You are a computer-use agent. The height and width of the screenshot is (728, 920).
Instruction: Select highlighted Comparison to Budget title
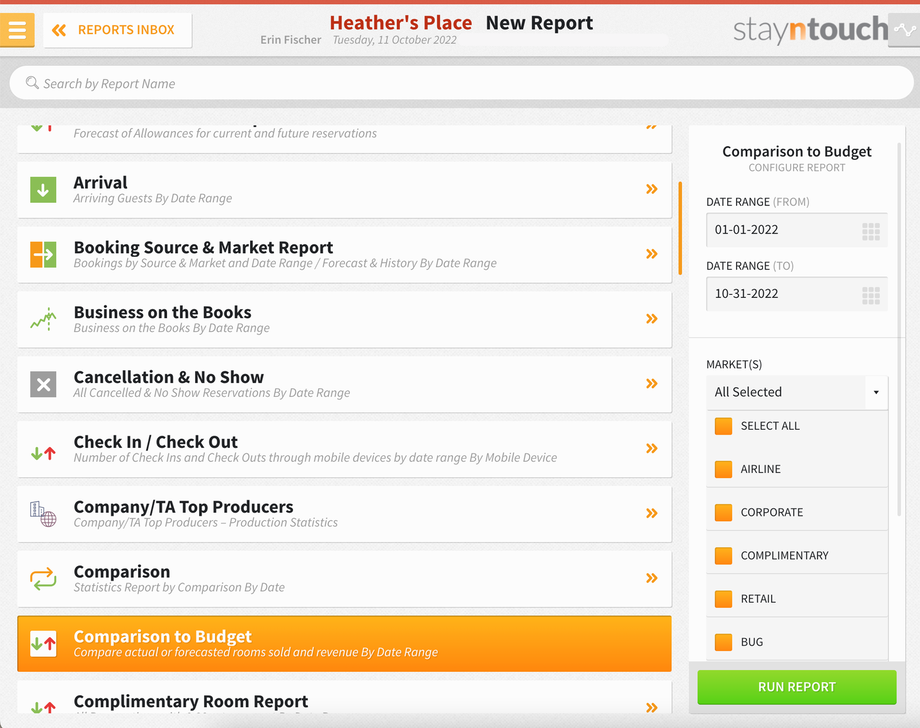click(163, 636)
